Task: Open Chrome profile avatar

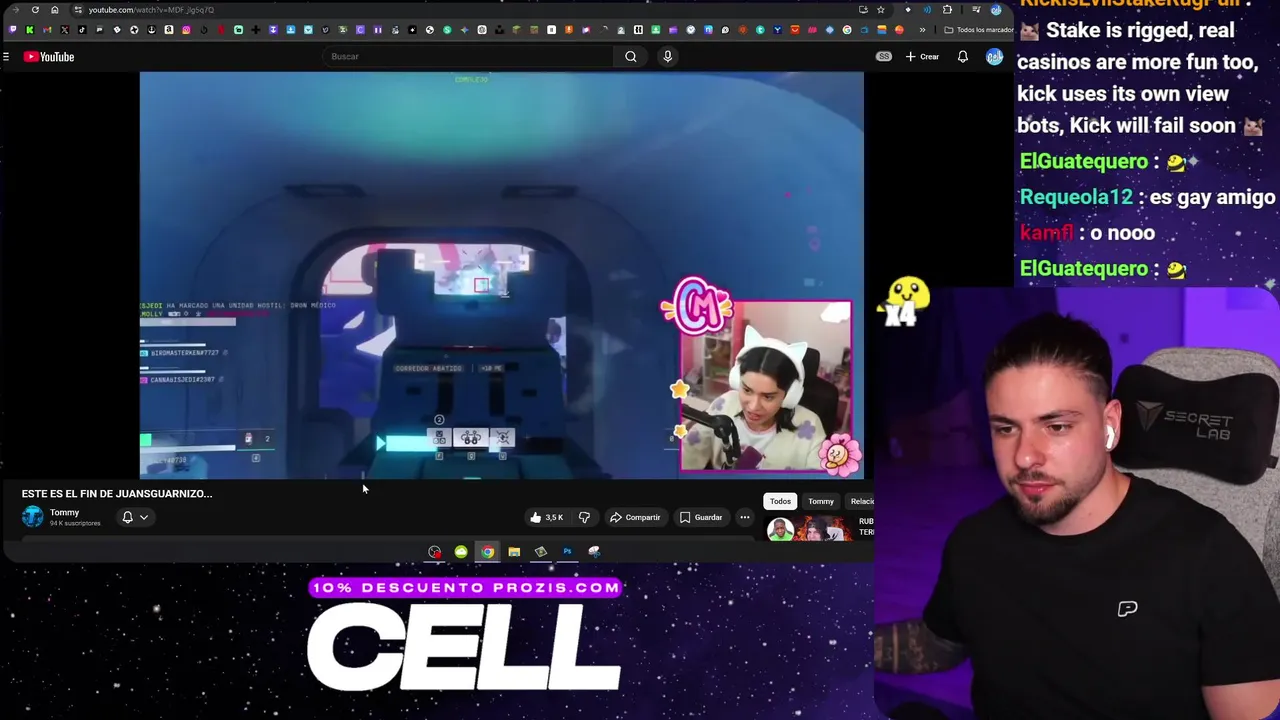Action: pyautogui.click(x=996, y=10)
